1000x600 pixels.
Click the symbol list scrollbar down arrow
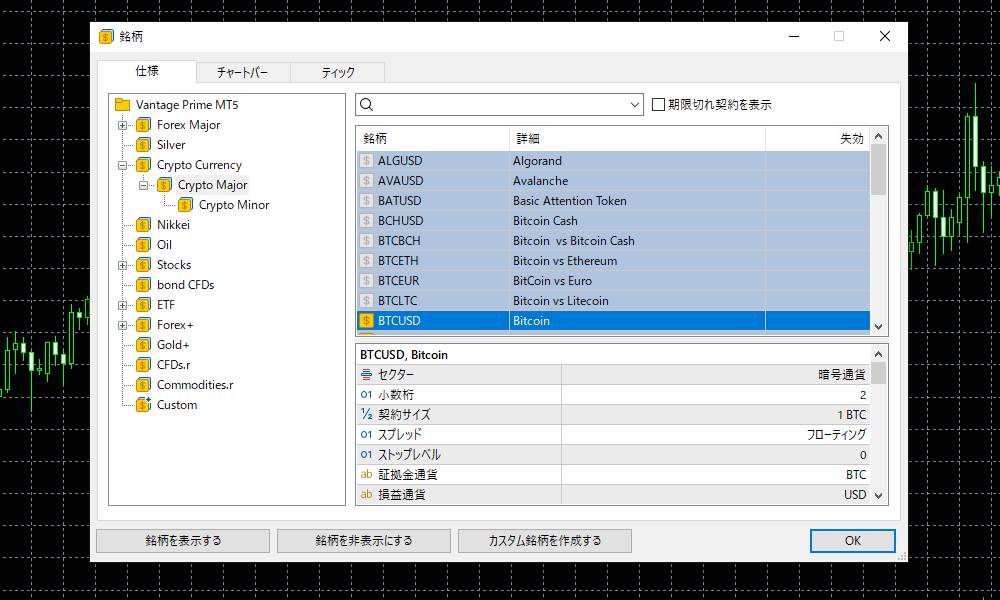click(x=879, y=326)
